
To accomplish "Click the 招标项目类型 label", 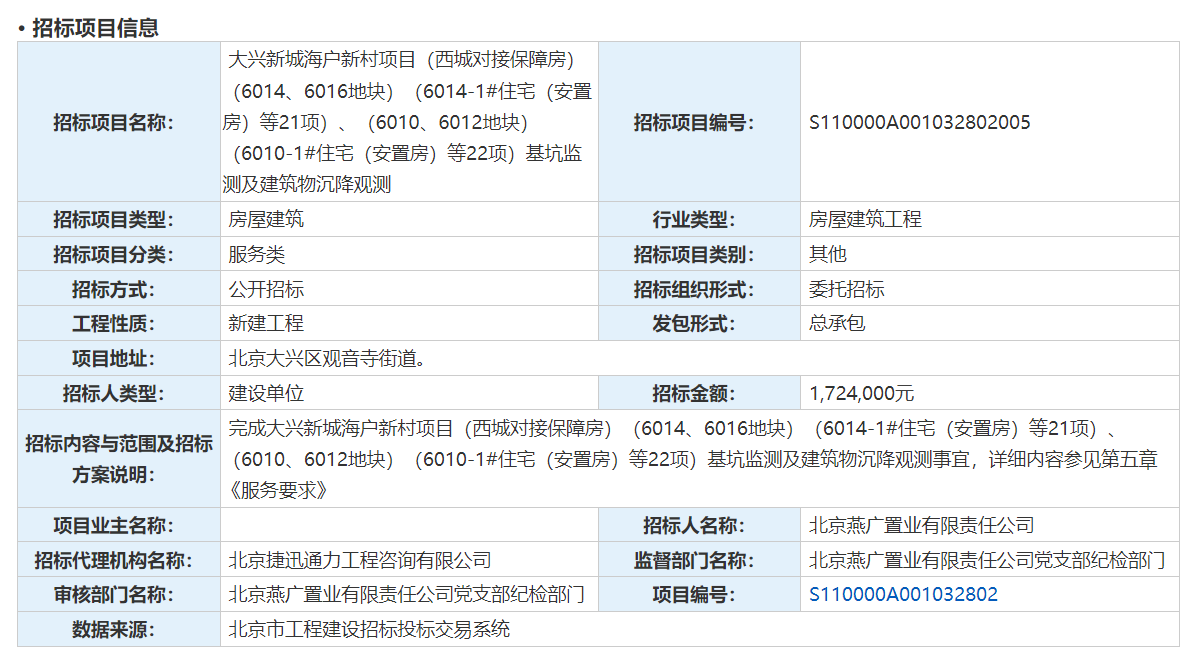I will pos(113,220).
